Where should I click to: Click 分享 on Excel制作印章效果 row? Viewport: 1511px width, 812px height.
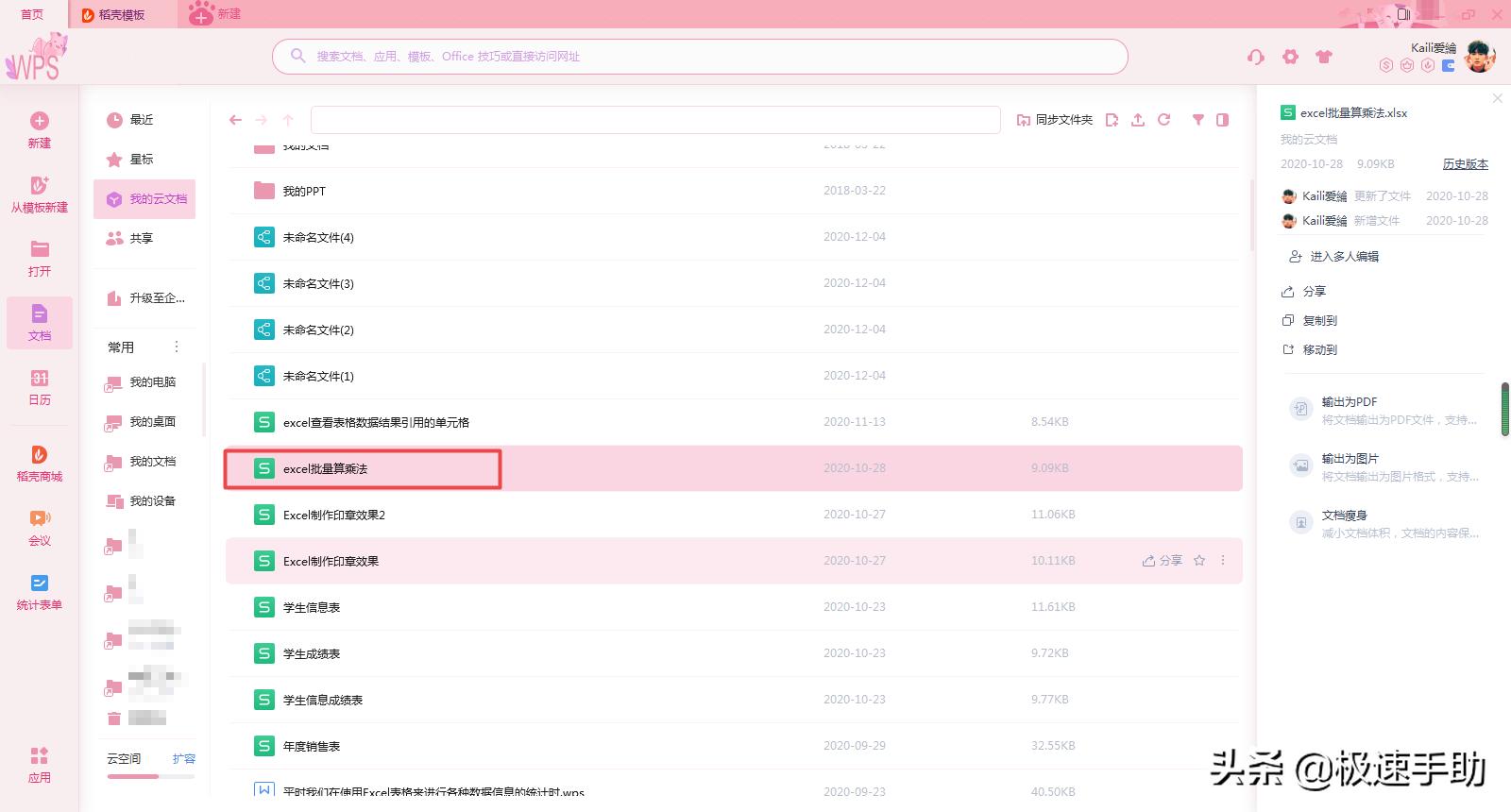pyautogui.click(x=1162, y=561)
